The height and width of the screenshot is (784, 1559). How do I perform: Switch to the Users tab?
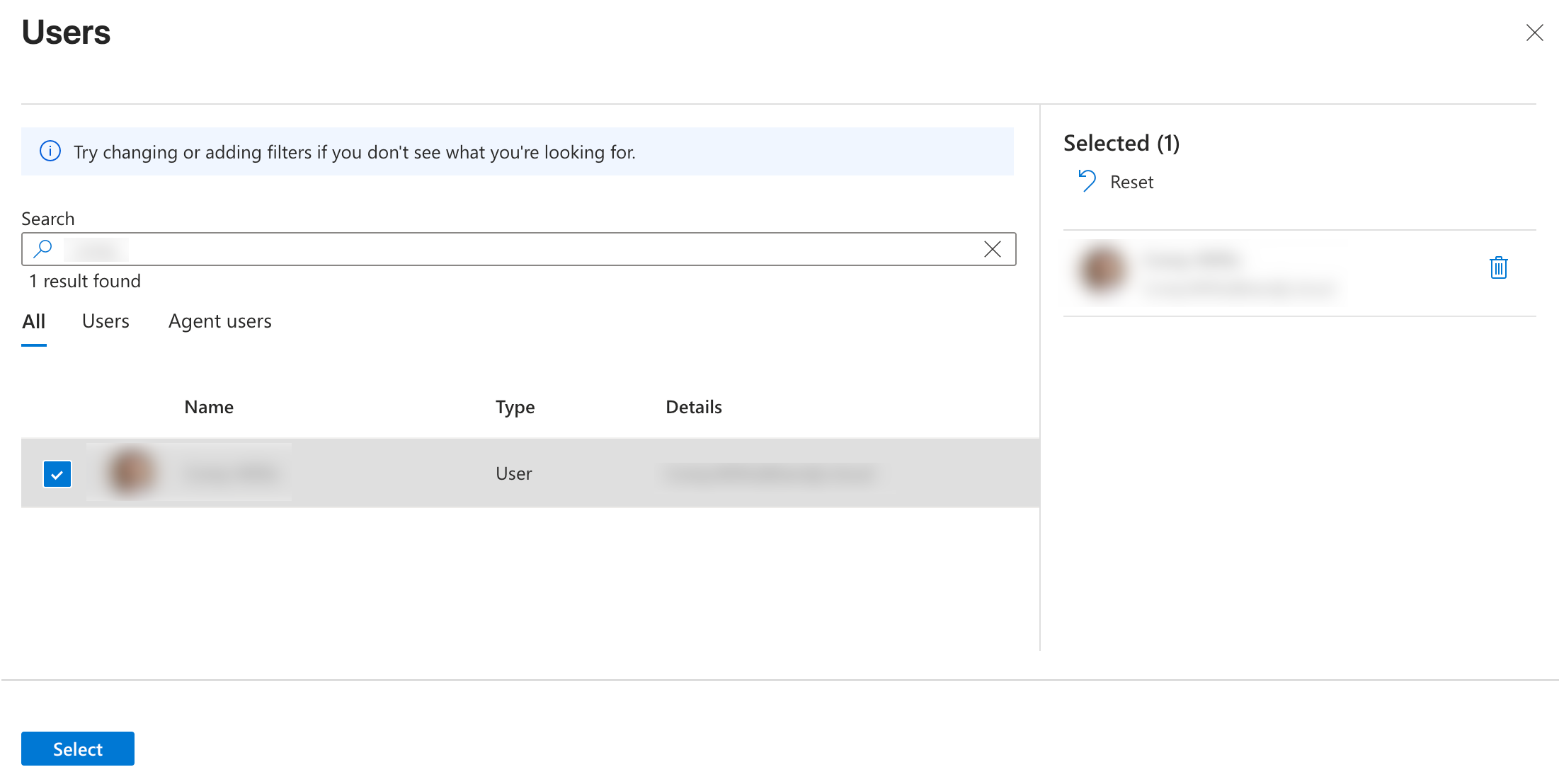coord(105,321)
